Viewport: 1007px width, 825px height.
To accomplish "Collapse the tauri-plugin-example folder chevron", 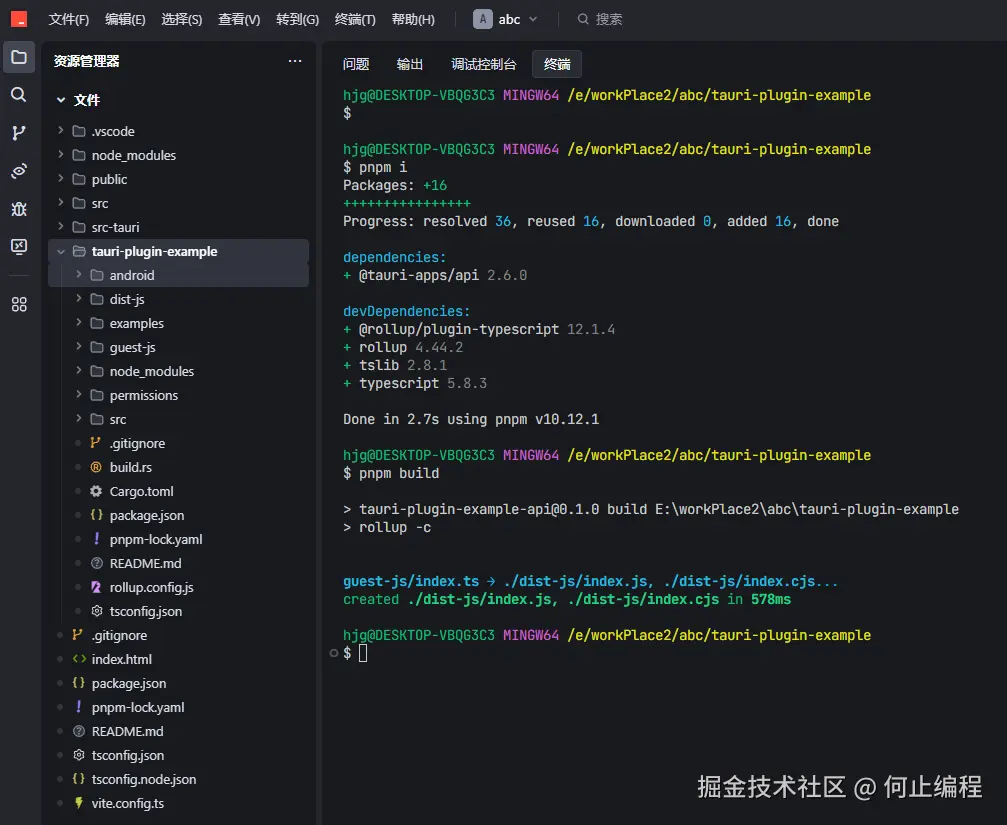I will tap(61, 252).
